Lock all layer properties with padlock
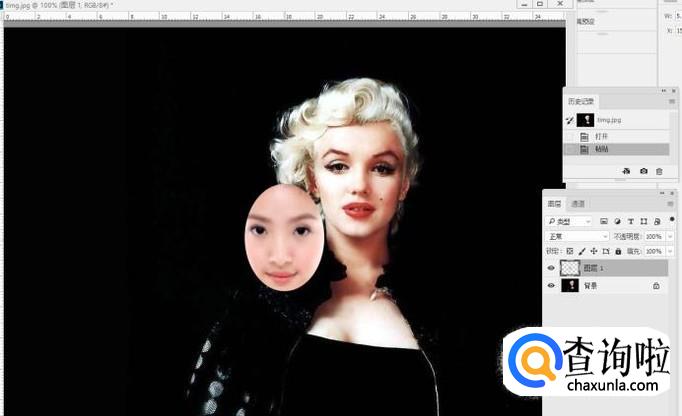The height and width of the screenshot is (416, 682). tap(618, 251)
